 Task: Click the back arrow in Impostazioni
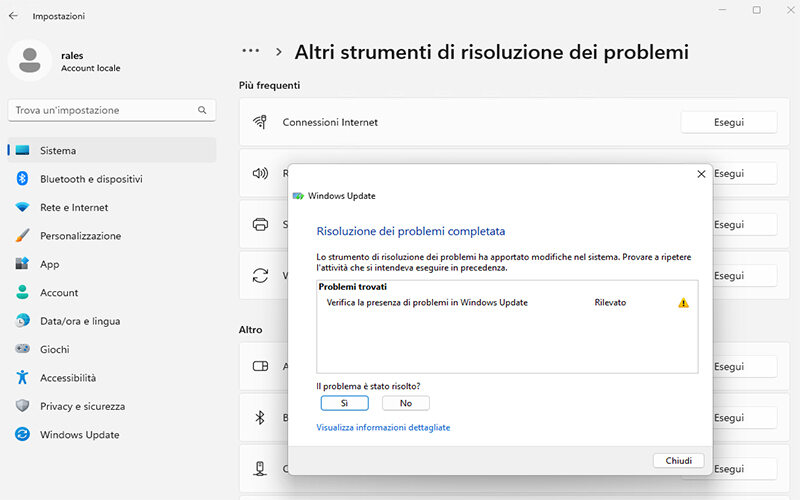click(13, 16)
